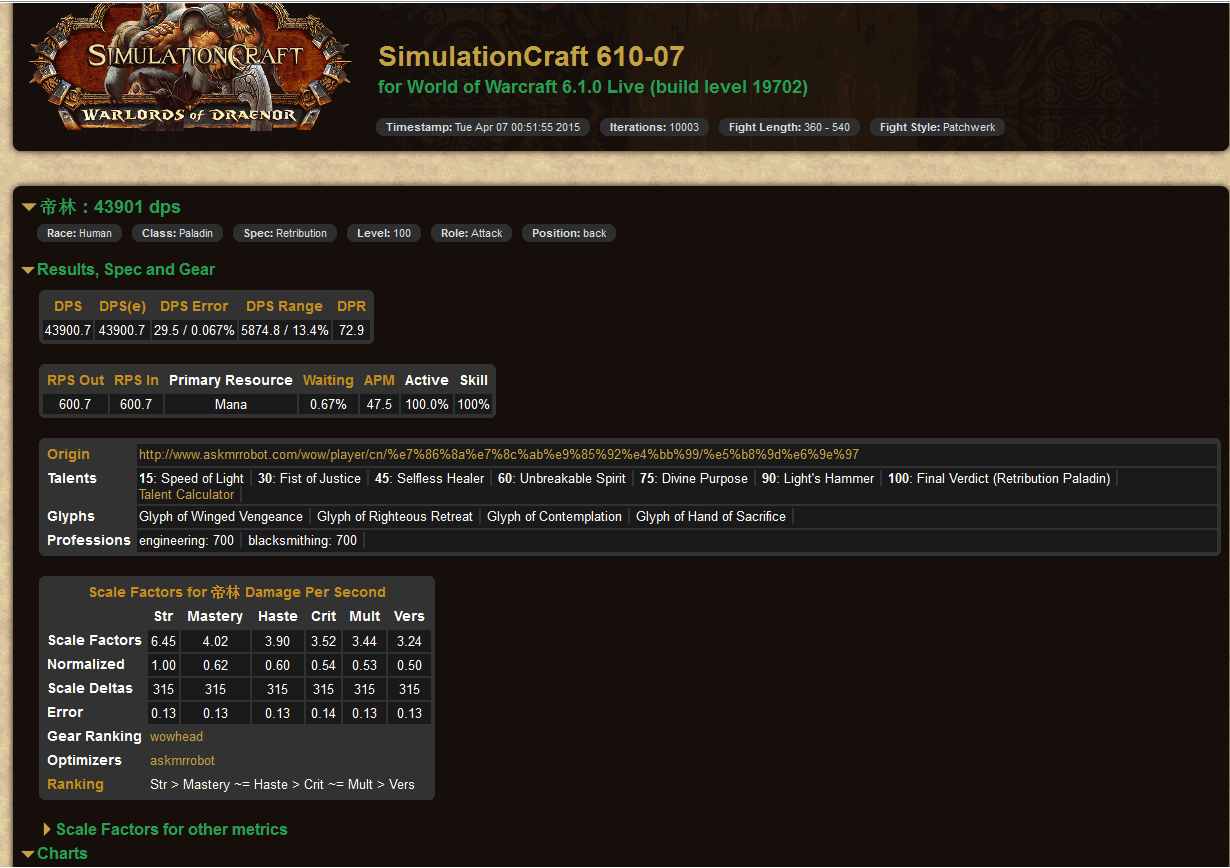Screen dimensions: 1230x868
Task: Click the Waiting column header
Action: pyautogui.click(x=328, y=380)
